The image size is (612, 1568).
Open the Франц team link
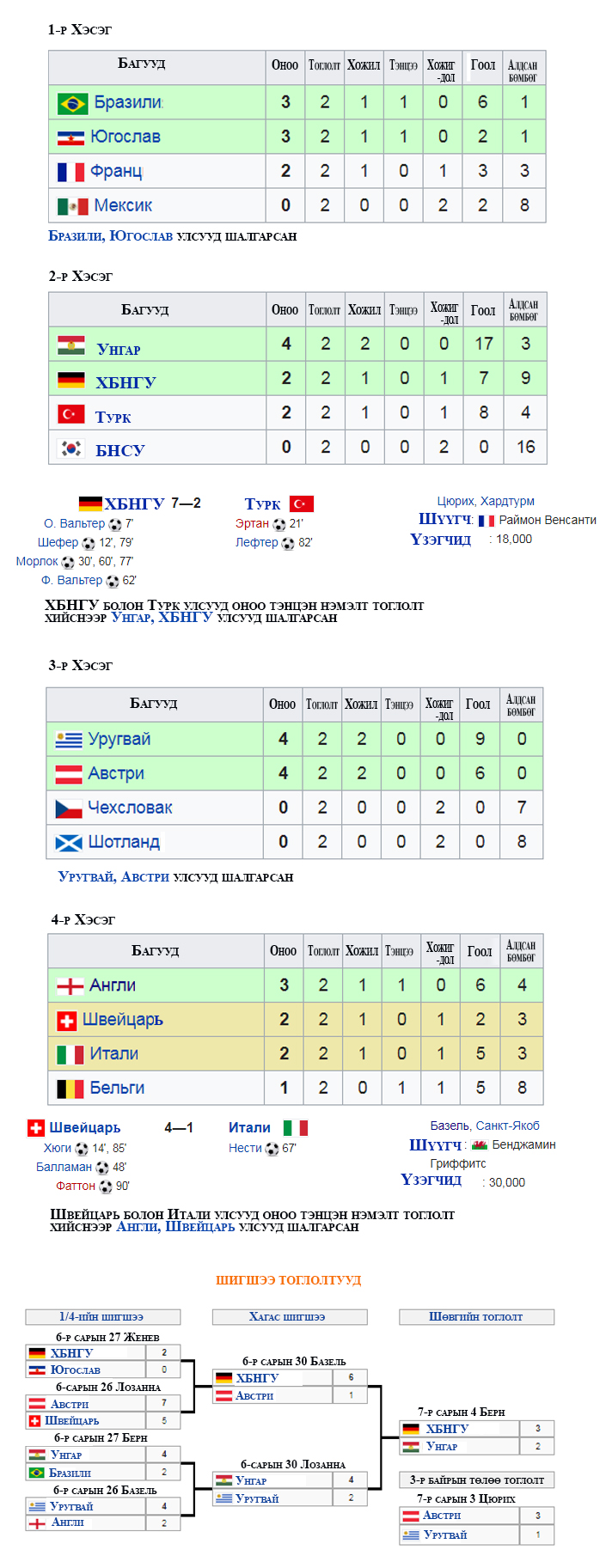(x=116, y=171)
